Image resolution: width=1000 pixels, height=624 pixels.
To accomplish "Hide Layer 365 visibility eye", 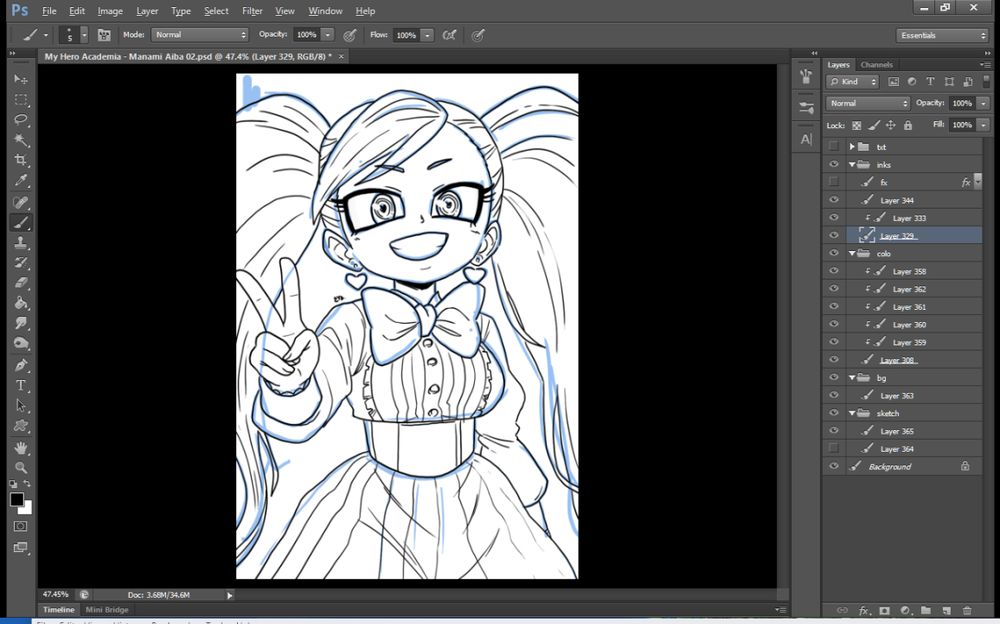I will [x=834, y=431].
